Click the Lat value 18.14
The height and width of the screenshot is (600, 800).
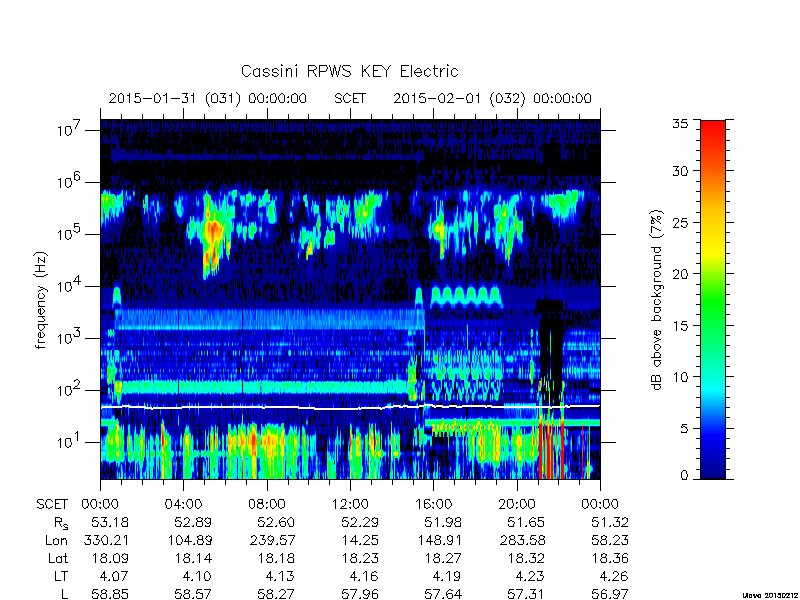click(193, 559)
